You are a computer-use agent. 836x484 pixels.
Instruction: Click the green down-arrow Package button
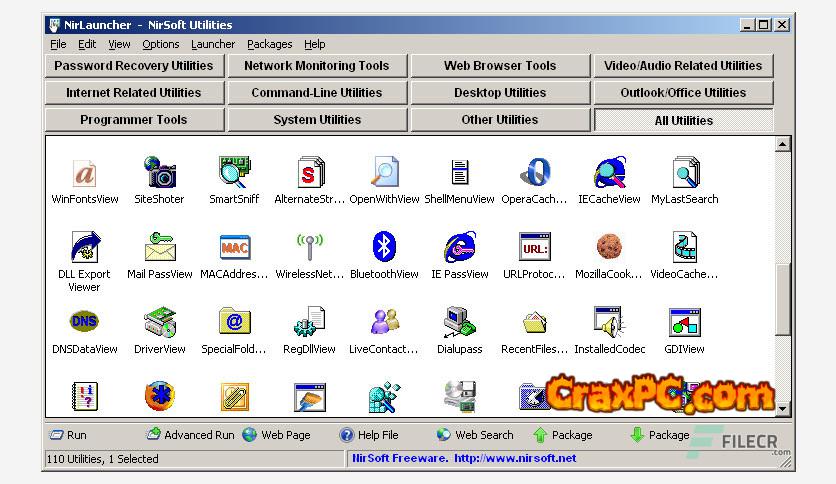click(x=660, y=435)
